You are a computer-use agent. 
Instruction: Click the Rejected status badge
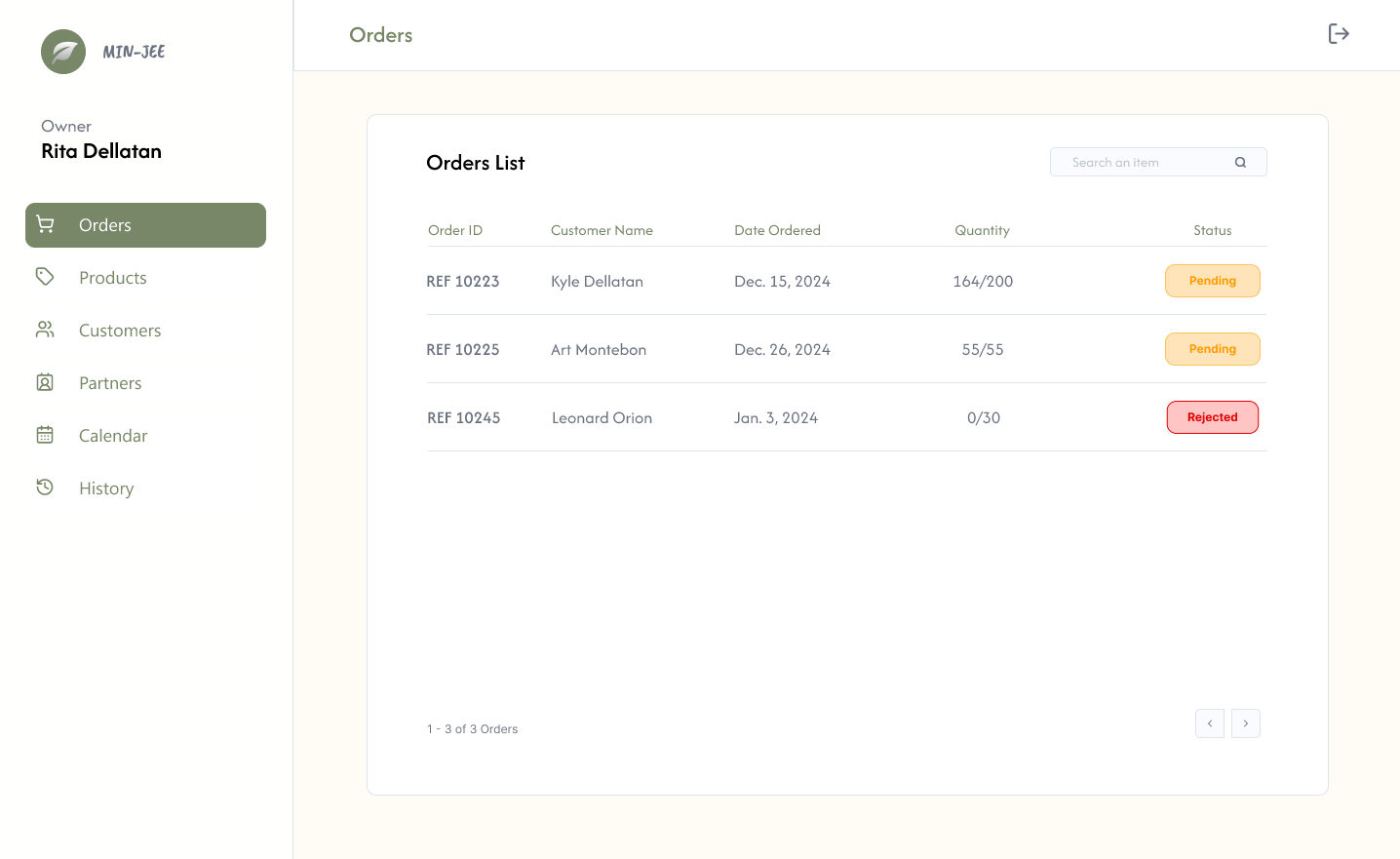[1213, 417]
